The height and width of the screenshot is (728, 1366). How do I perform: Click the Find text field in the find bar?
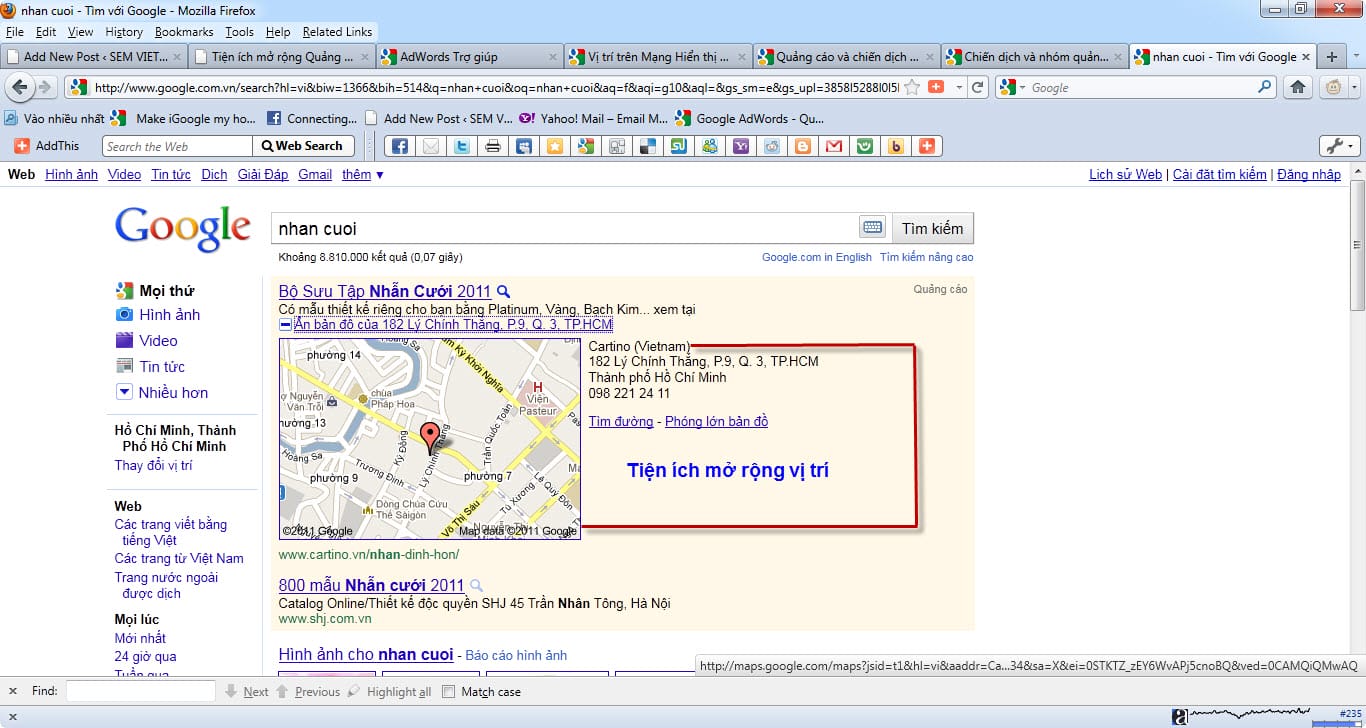pos(140,691)
